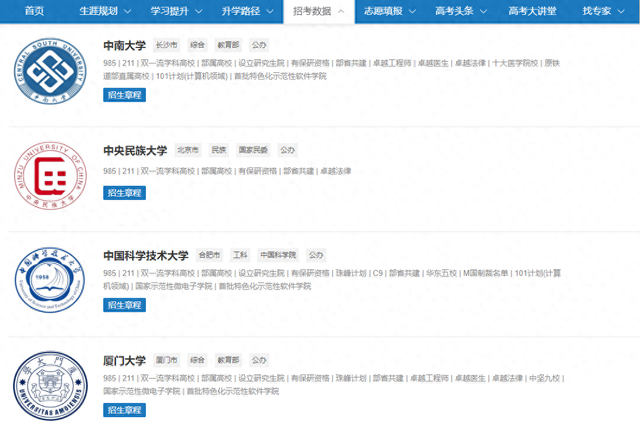This screenshot has height=435, width=640.
Task: Click the 卓越法律 attribute of 中央民族大学
Action: pyautogui.click(x=336, y=171)
